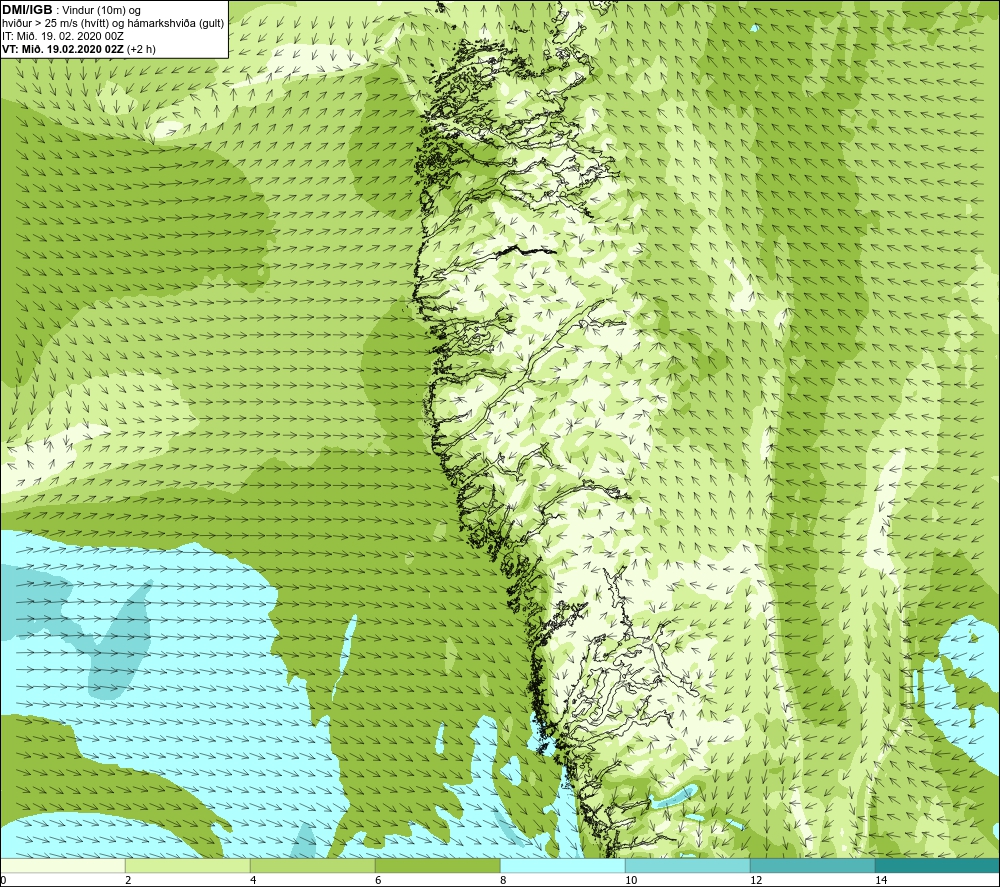The image size is (1000, 887).
Task: Click the legend scale label '6'
Action: [x=378, y=880]
